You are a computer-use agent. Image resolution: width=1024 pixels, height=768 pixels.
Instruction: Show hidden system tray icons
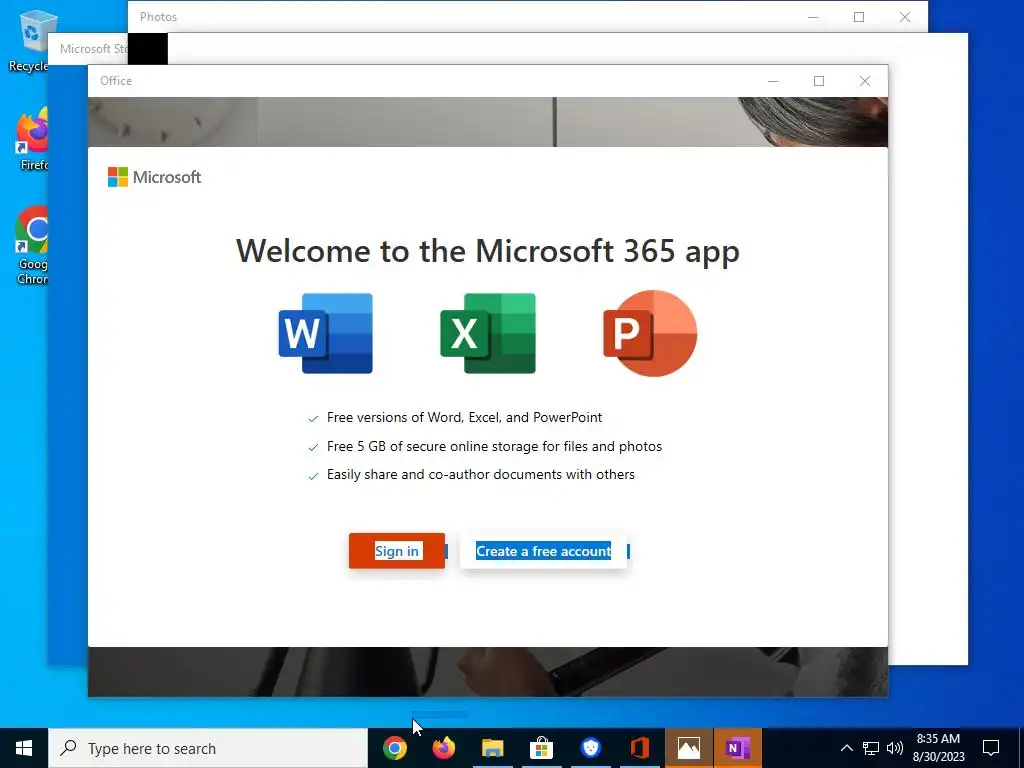(846, 748)
